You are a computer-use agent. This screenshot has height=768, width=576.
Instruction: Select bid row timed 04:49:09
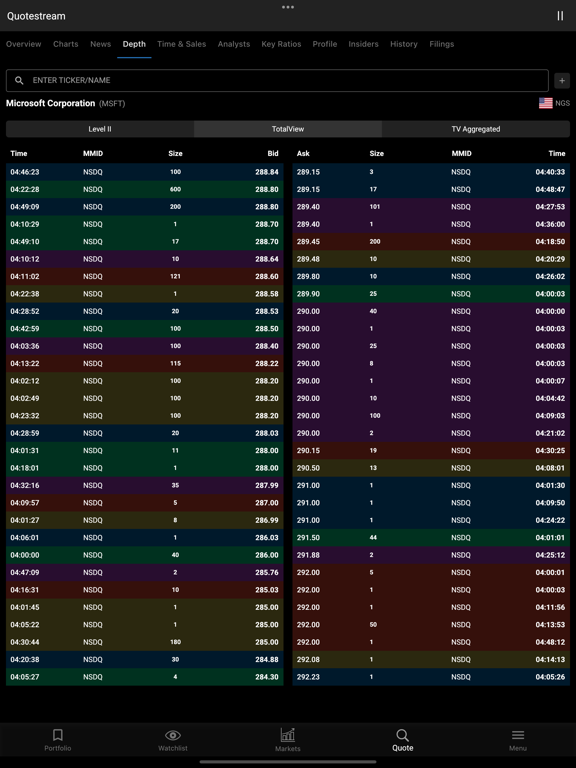tap(144, 207)
